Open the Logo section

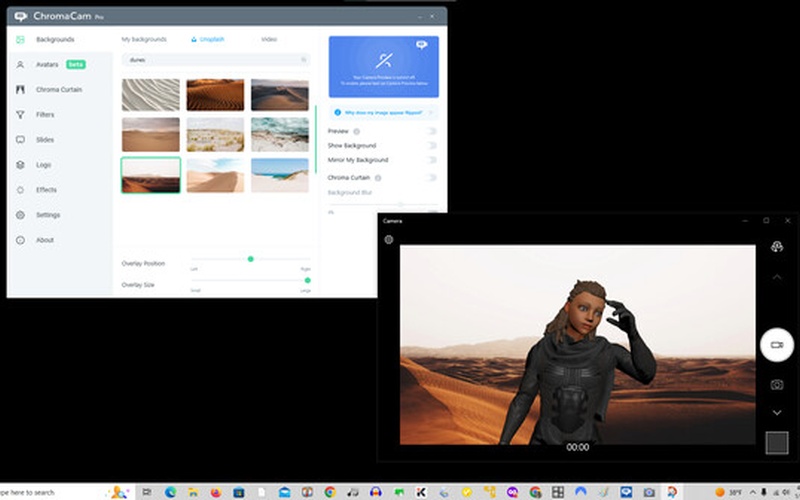tap(60, 165)
